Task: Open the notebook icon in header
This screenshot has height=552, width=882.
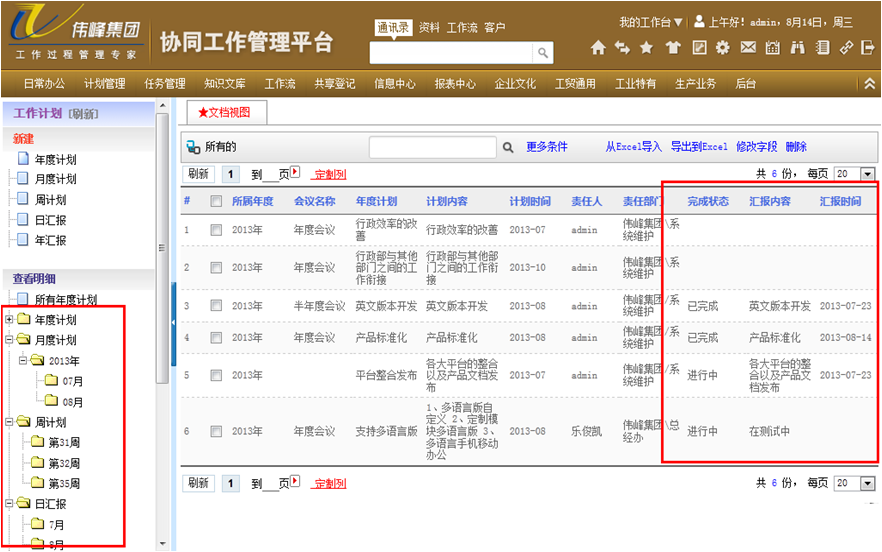Action: pyautogui.click(x=823, y=48)
